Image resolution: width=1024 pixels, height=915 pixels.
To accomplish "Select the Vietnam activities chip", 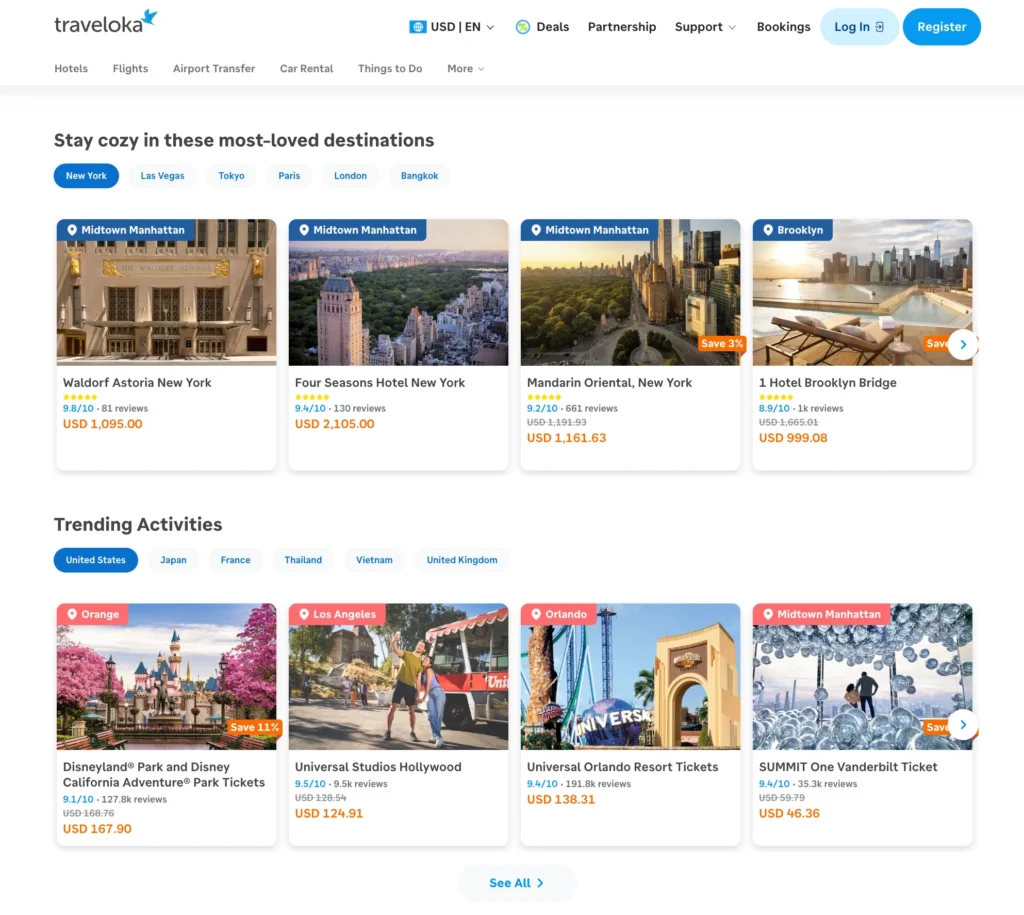I will pos(374,560).
